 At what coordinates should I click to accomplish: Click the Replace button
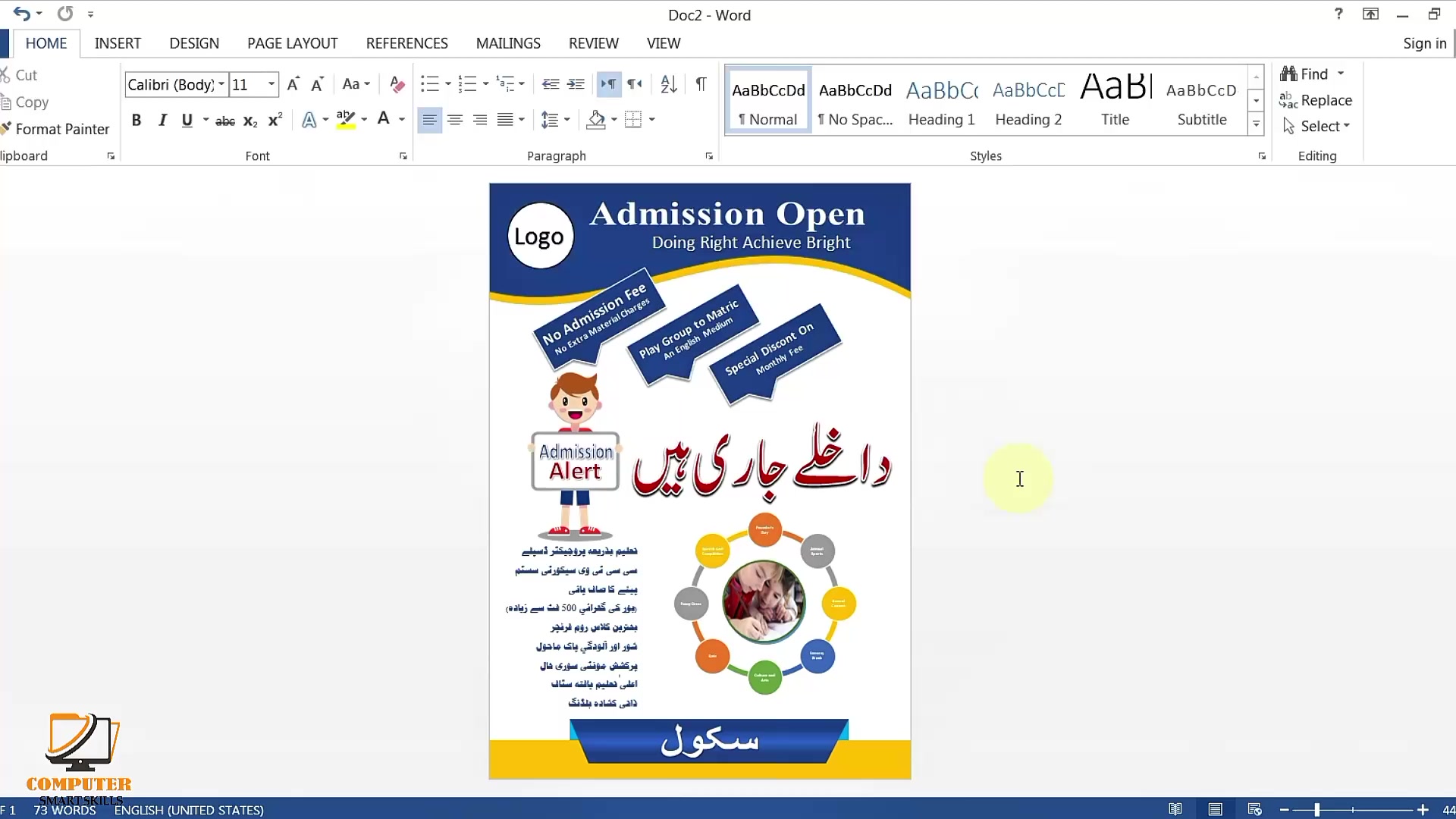(1316, 100)
